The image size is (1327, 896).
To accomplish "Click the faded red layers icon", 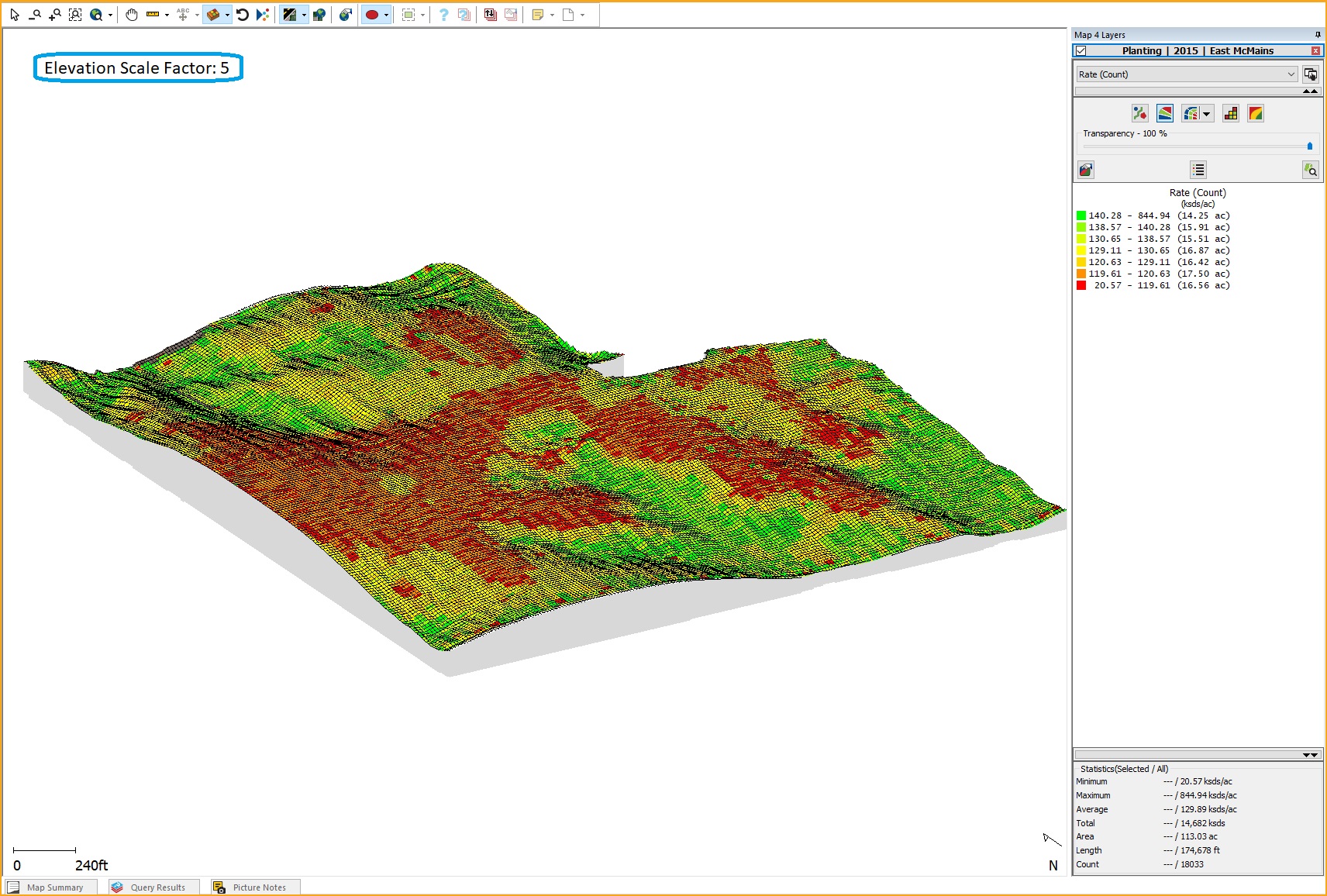I will [x=511, y=15].
